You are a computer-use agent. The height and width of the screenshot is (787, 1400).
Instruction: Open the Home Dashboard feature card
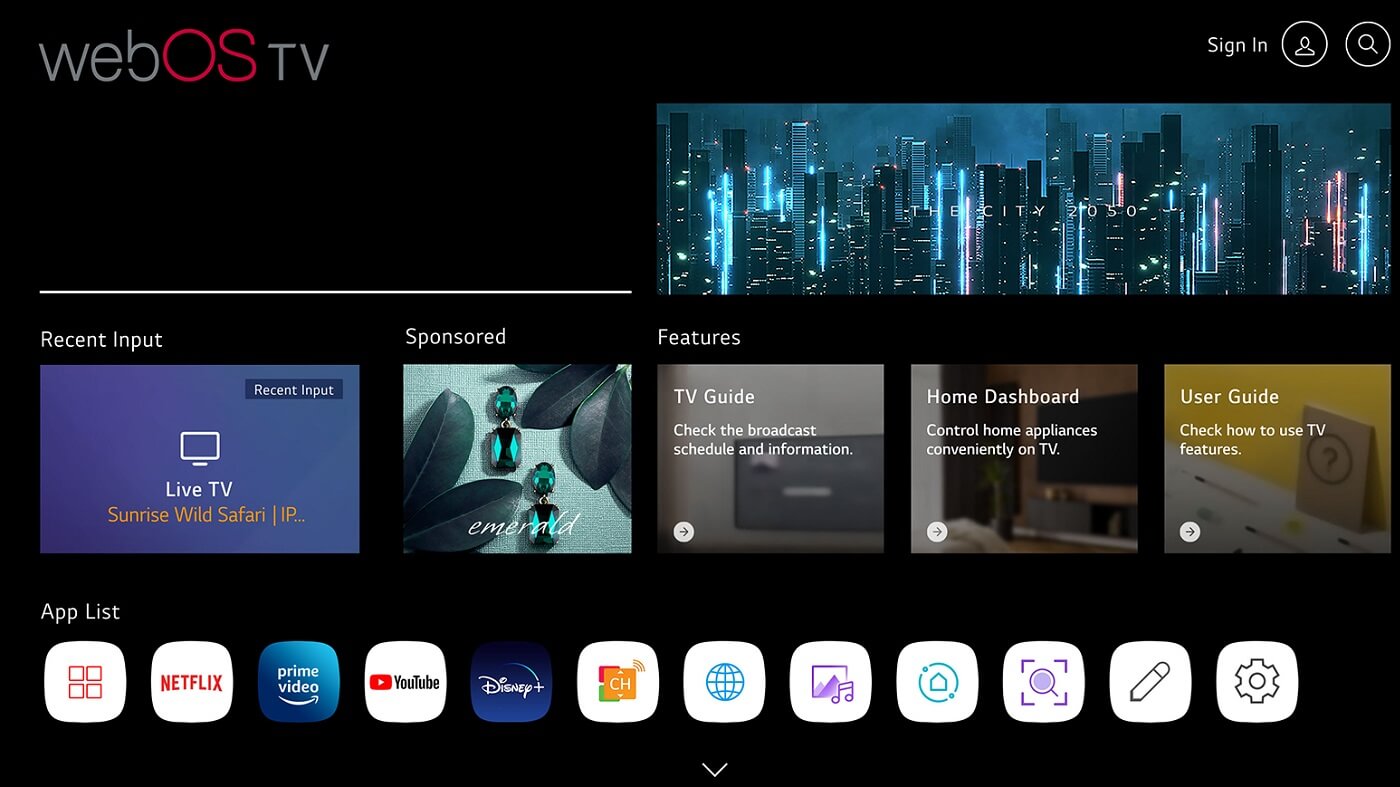(1024, 459)
